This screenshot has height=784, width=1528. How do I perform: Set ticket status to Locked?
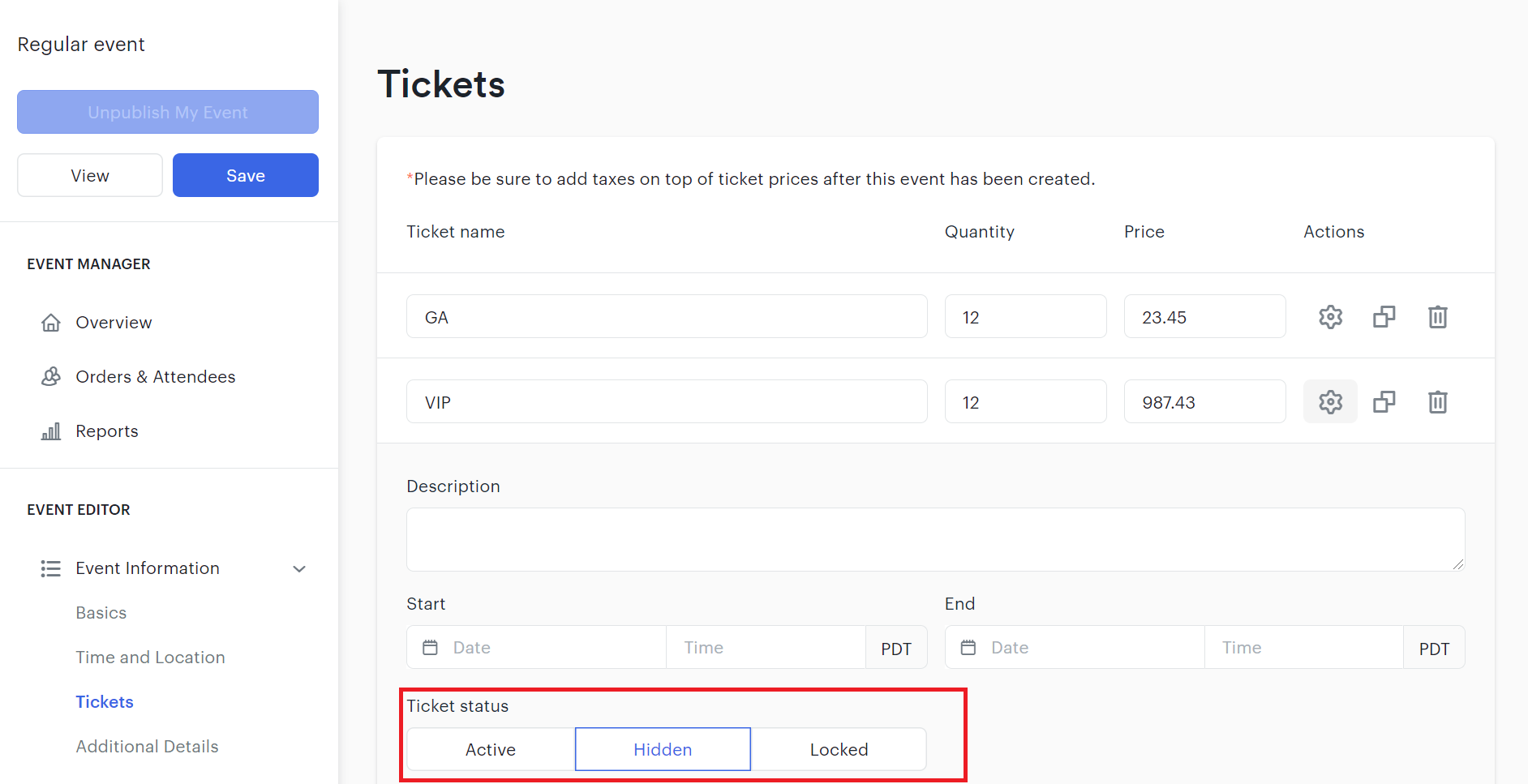[839, 750]
